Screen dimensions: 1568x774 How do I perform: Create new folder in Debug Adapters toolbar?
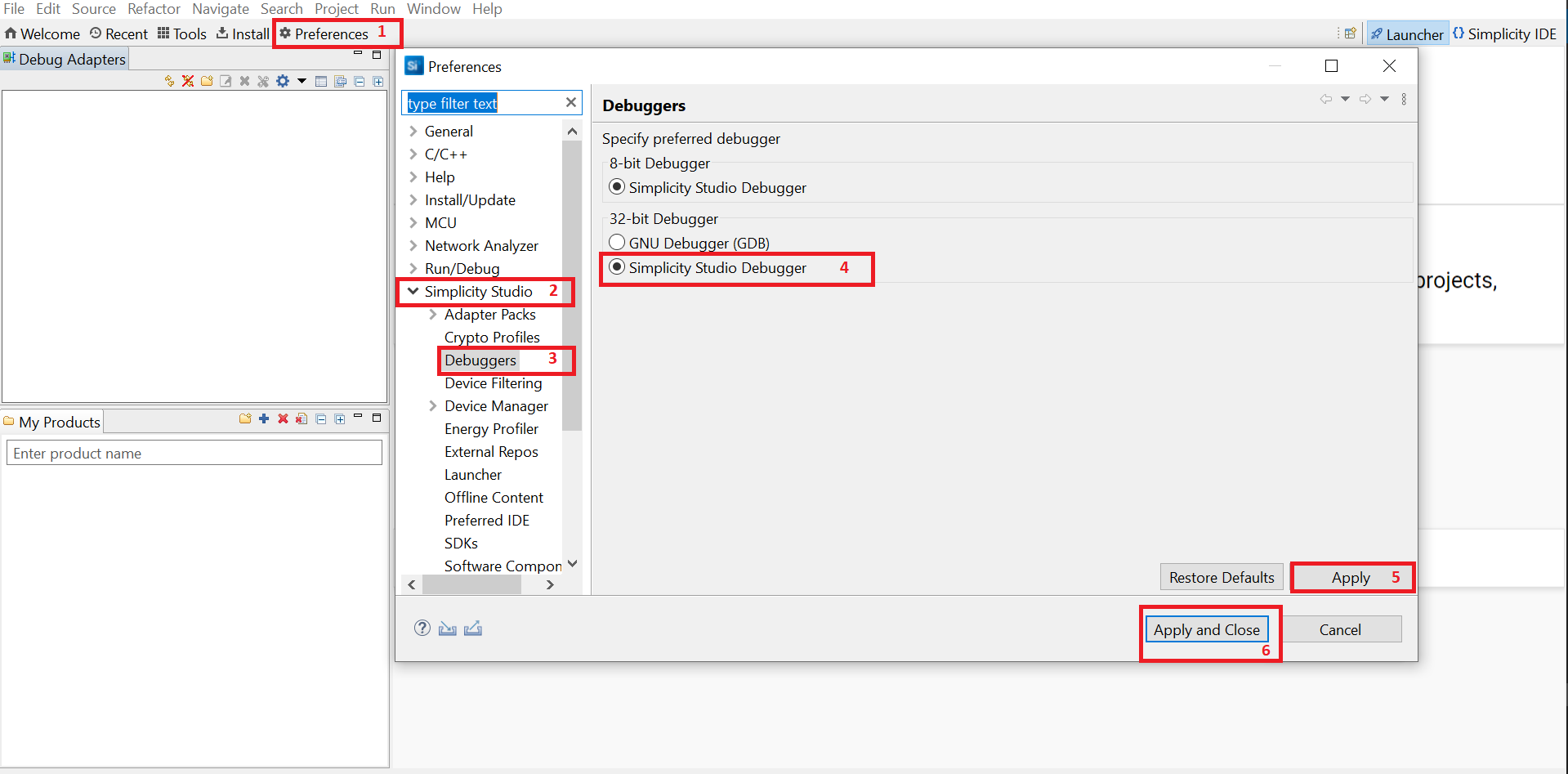click(x=207, y=81)
